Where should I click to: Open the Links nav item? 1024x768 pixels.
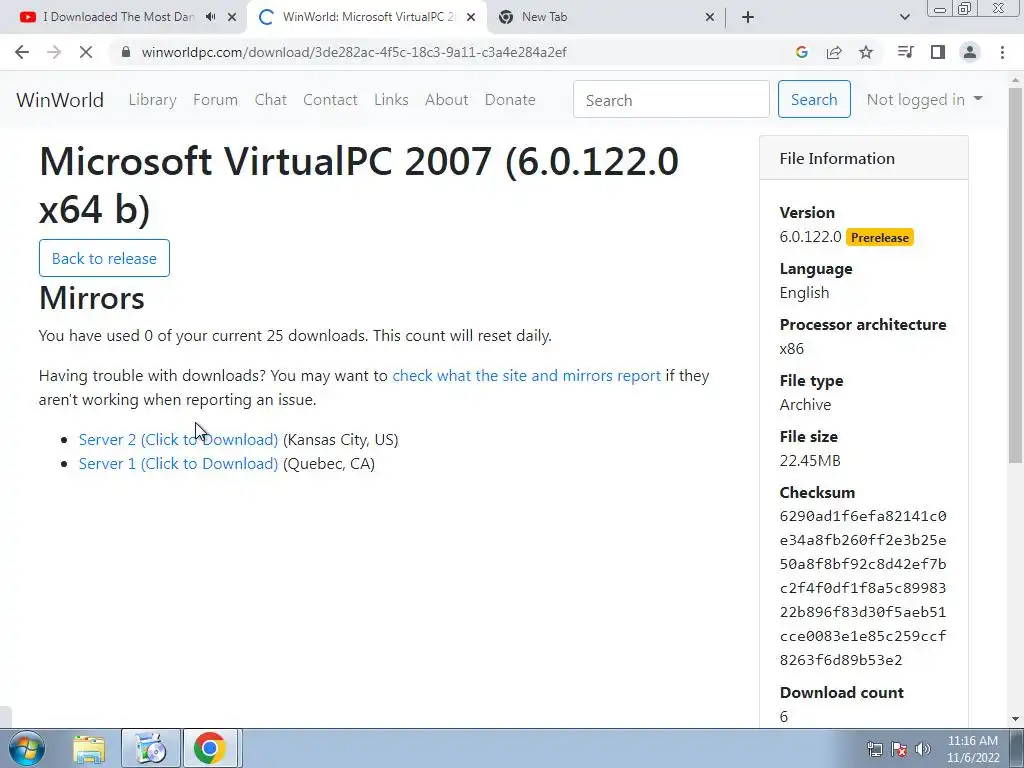click(391, 100)
